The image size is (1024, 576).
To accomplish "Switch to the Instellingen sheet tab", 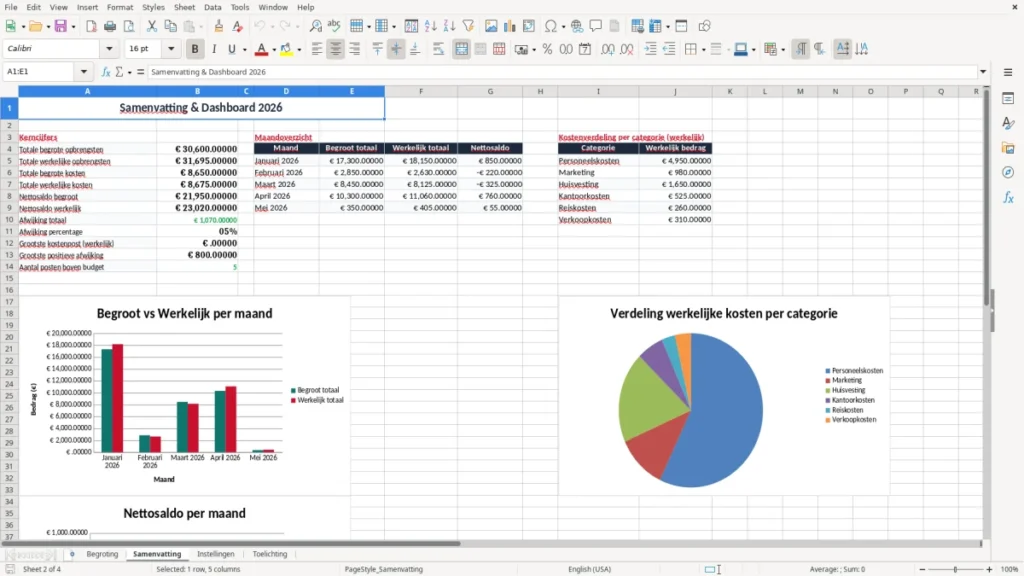I will (216, 554).
